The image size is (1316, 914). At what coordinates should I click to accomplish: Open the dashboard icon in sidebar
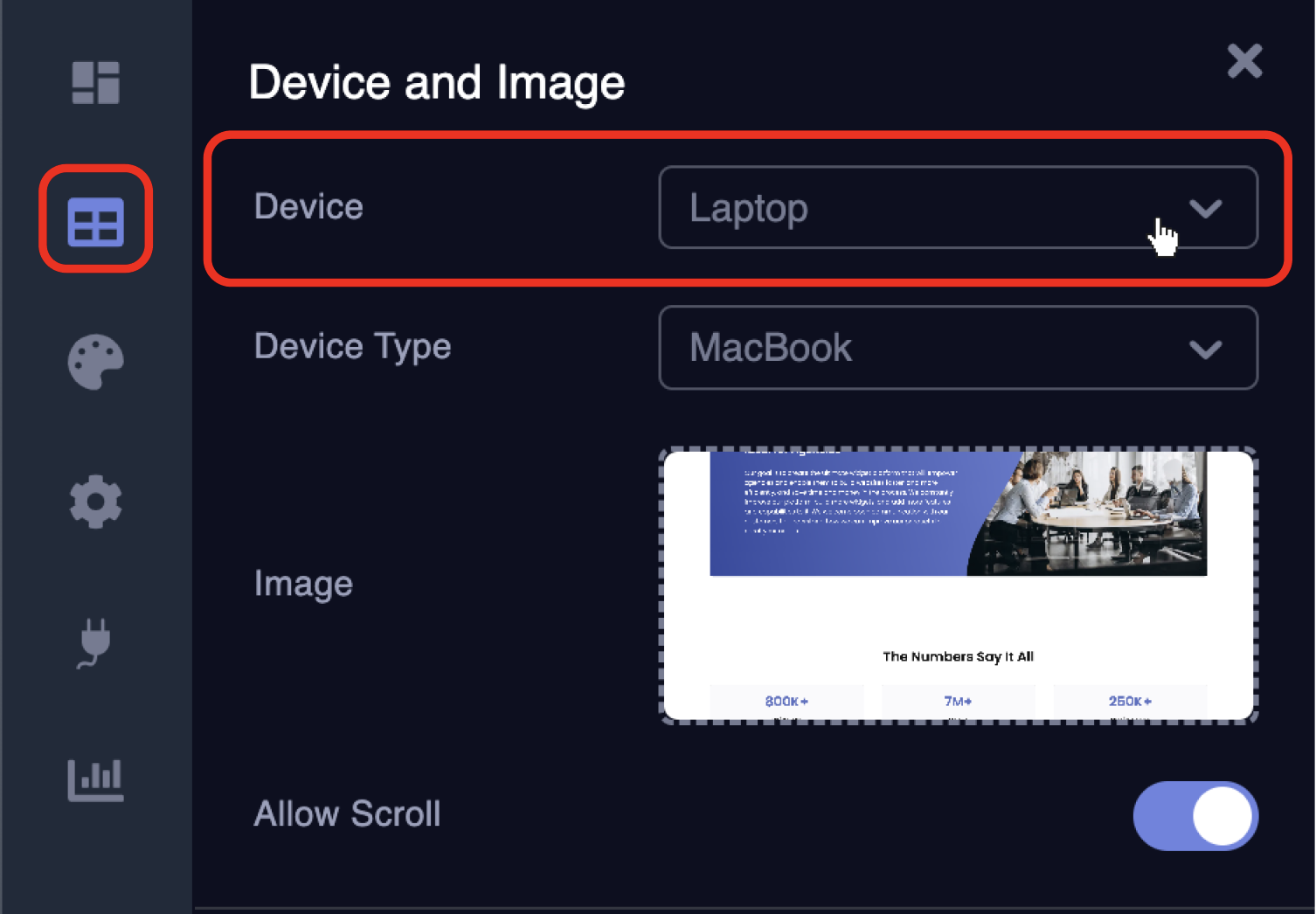click(95, 82)
